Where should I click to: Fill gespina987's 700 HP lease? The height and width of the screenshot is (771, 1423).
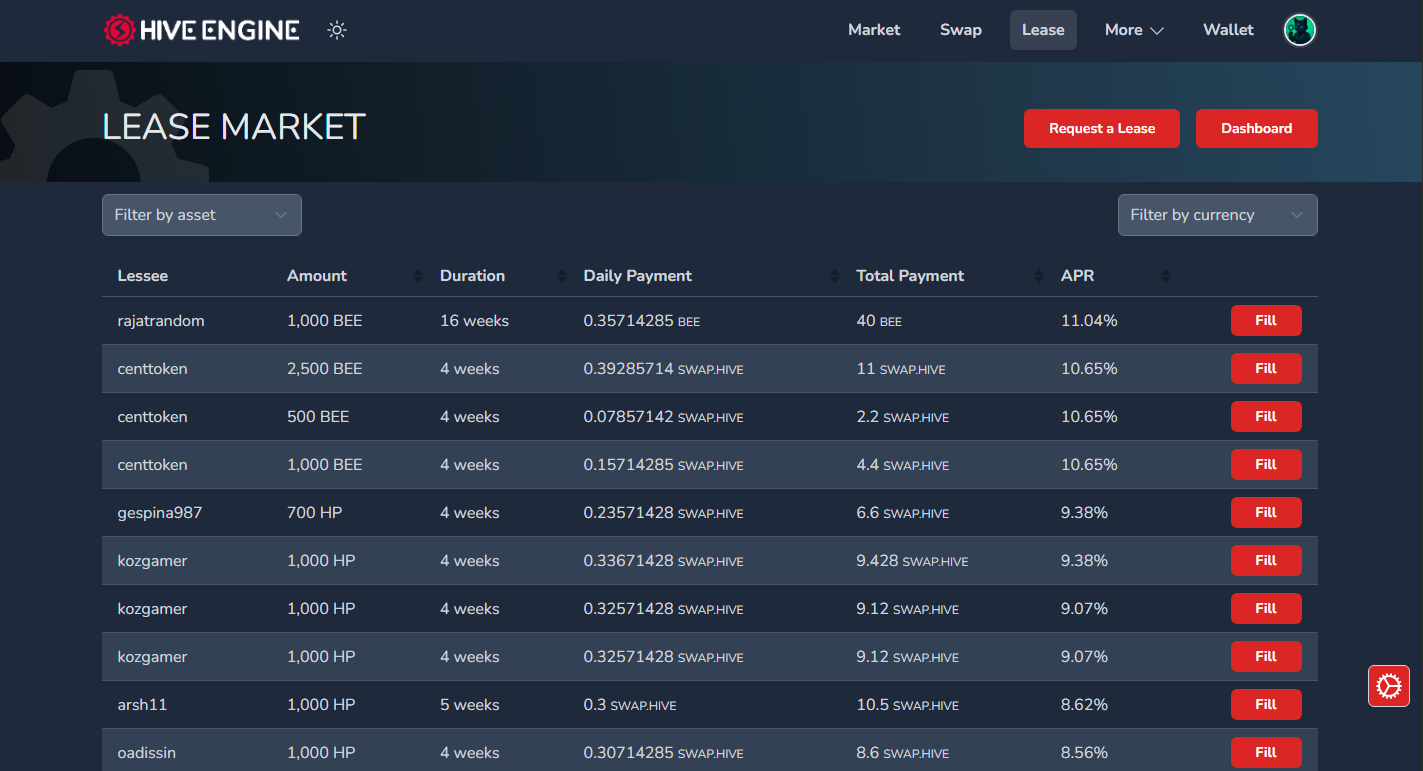click(x=1266, y=512)
